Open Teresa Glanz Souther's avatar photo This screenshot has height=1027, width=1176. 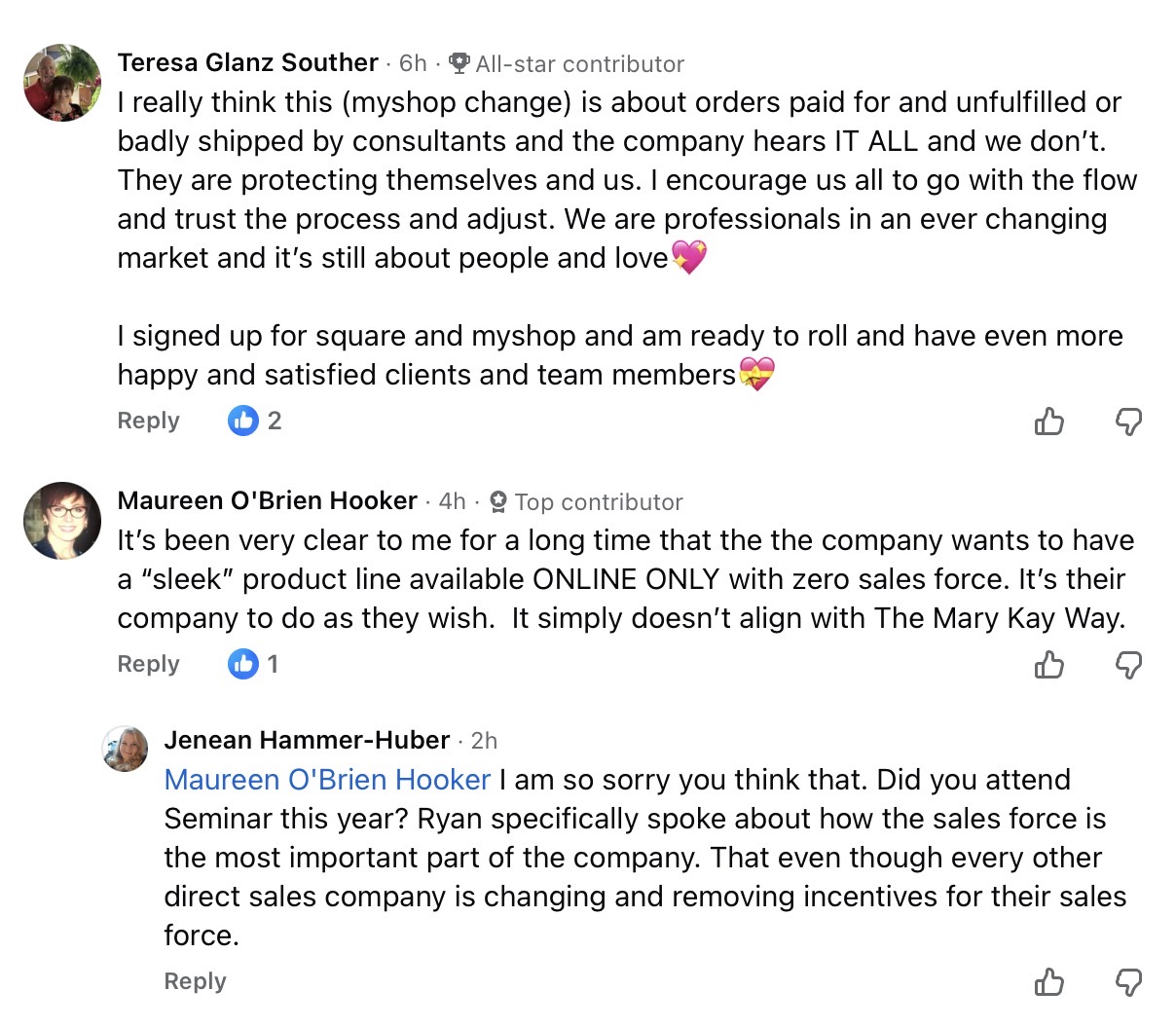click(62, 83)
